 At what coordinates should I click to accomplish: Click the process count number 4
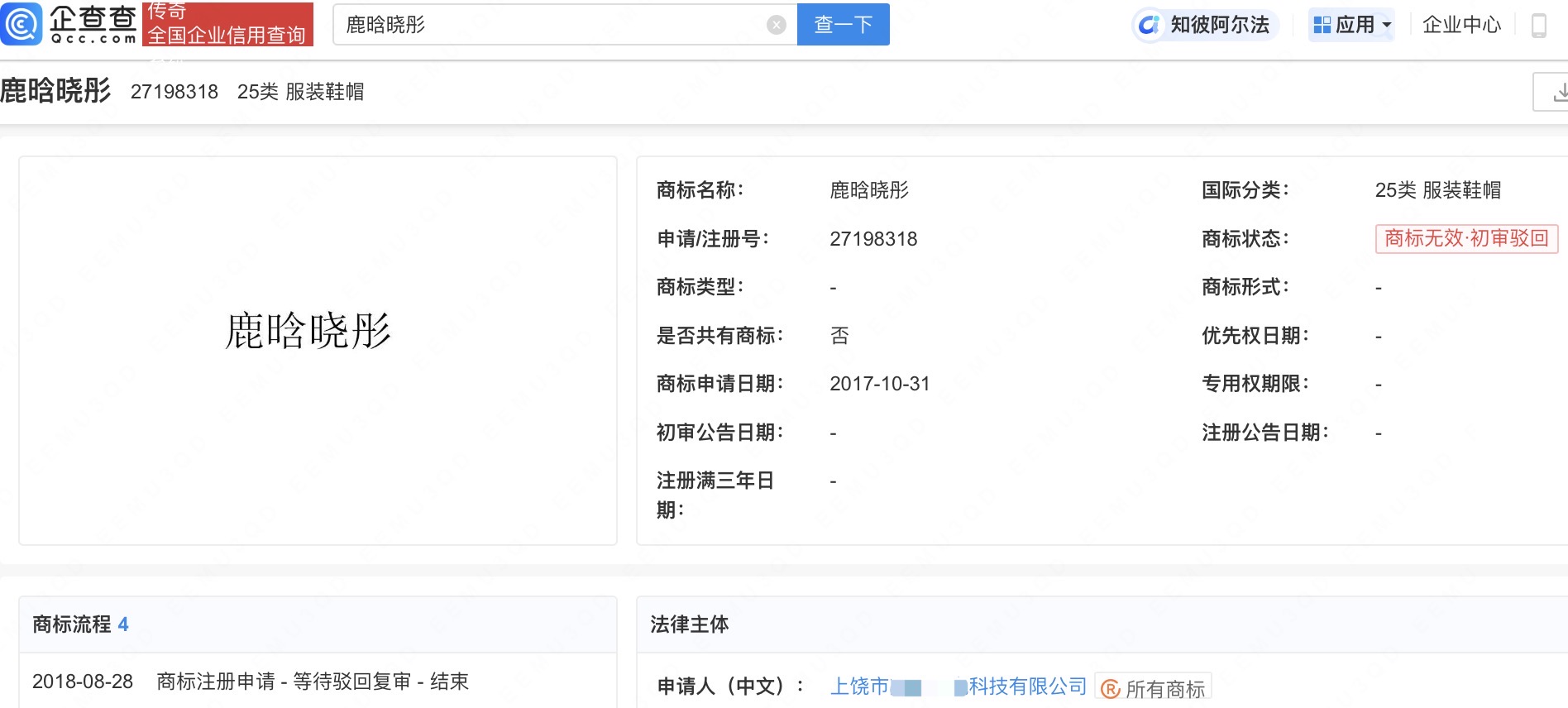pos(123,624)
